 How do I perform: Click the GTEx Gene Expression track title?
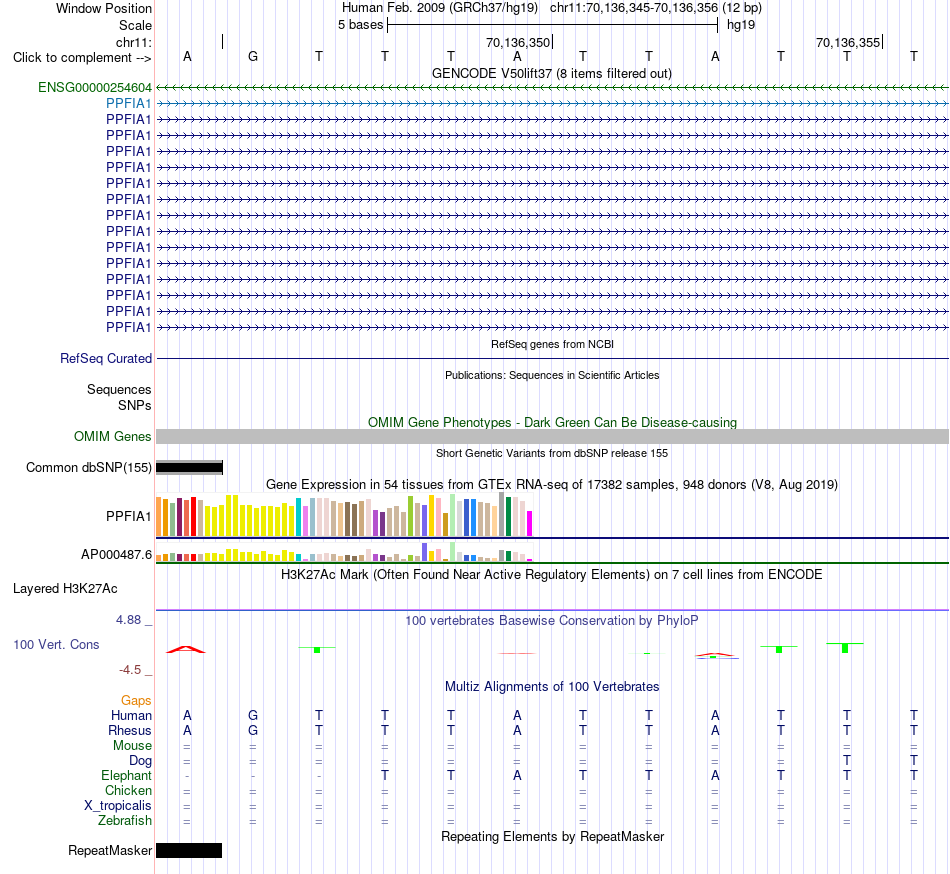(x=552, y=485)
